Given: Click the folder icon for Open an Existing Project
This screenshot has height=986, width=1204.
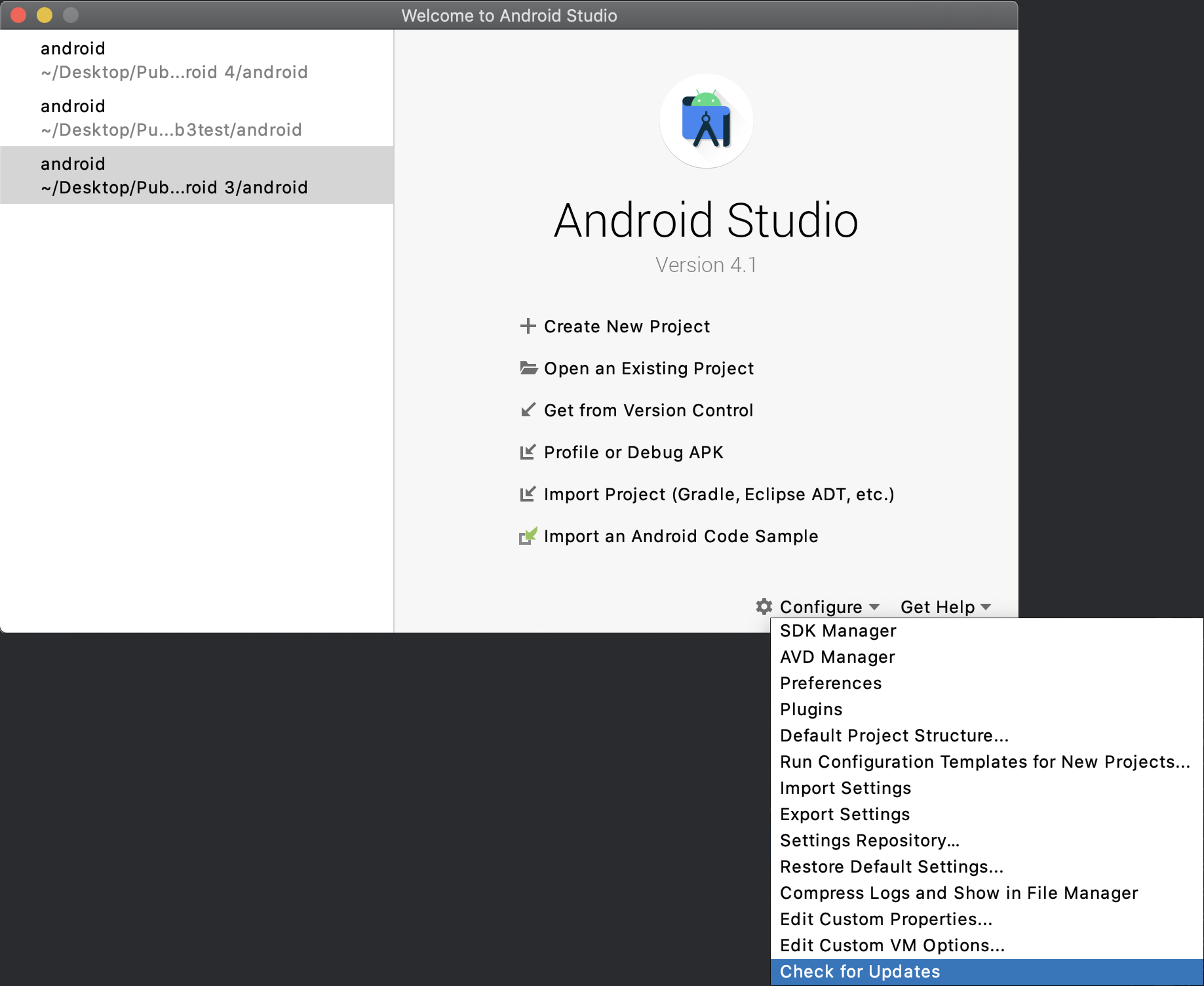Looking at the screenshot, I should point(528,368).
